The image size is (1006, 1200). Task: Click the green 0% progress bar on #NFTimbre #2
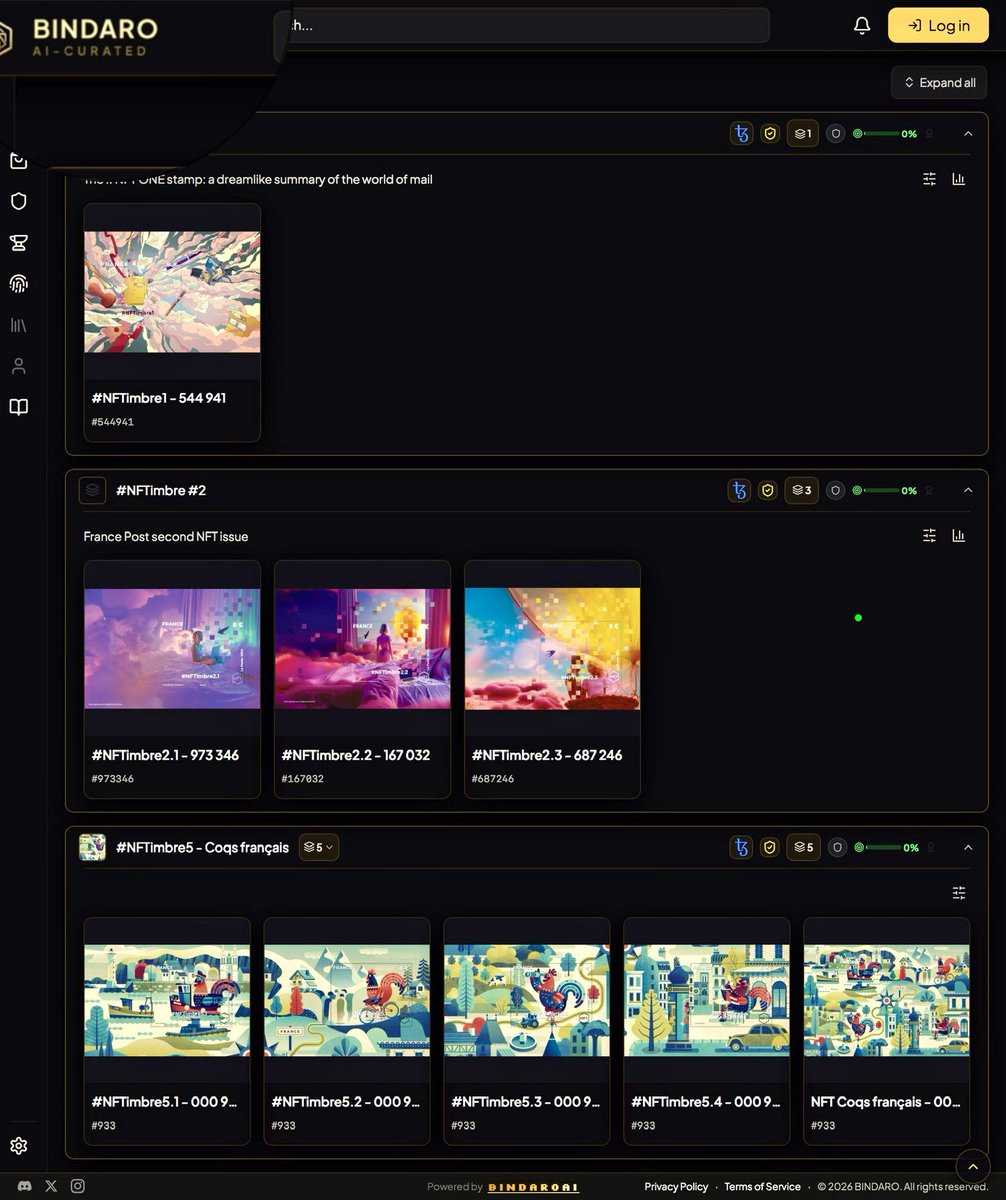tap(884, 490)
